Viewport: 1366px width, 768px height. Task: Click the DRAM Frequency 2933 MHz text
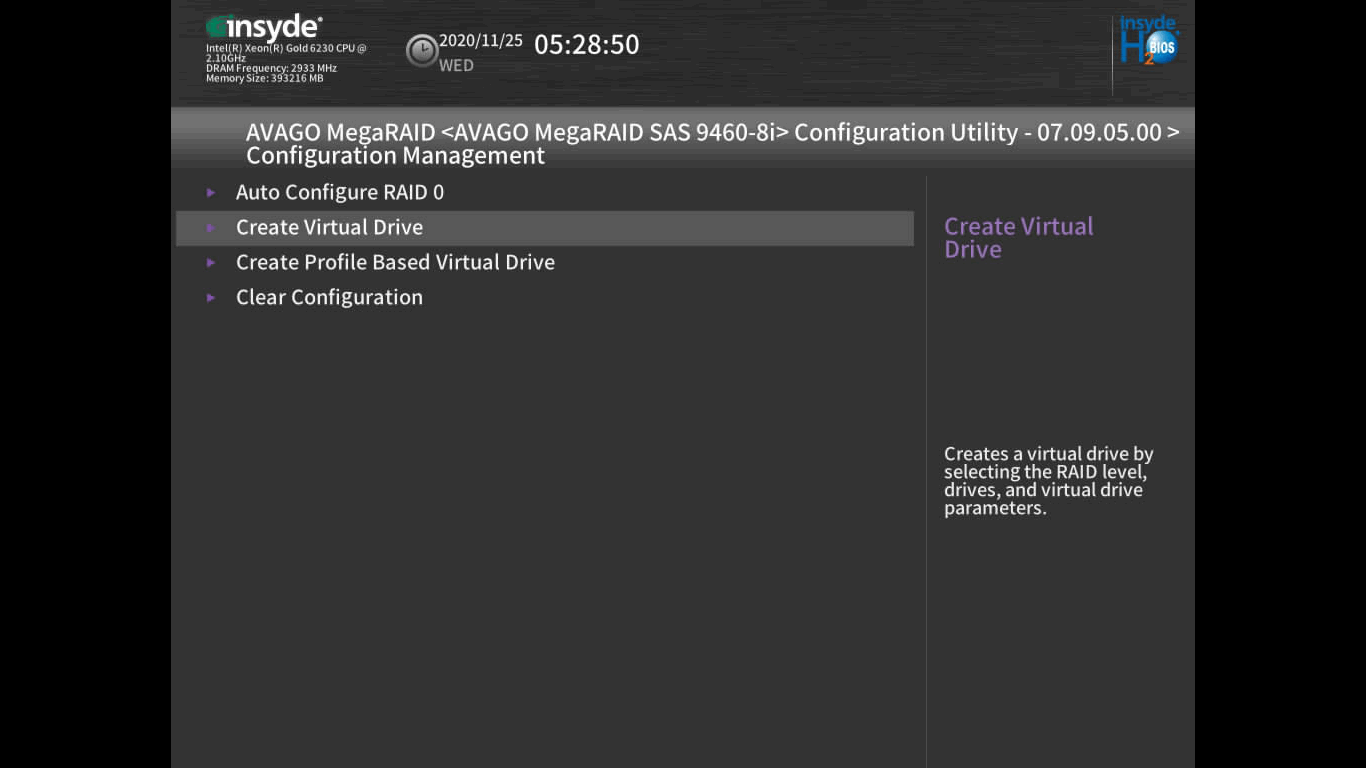[271, 68]
